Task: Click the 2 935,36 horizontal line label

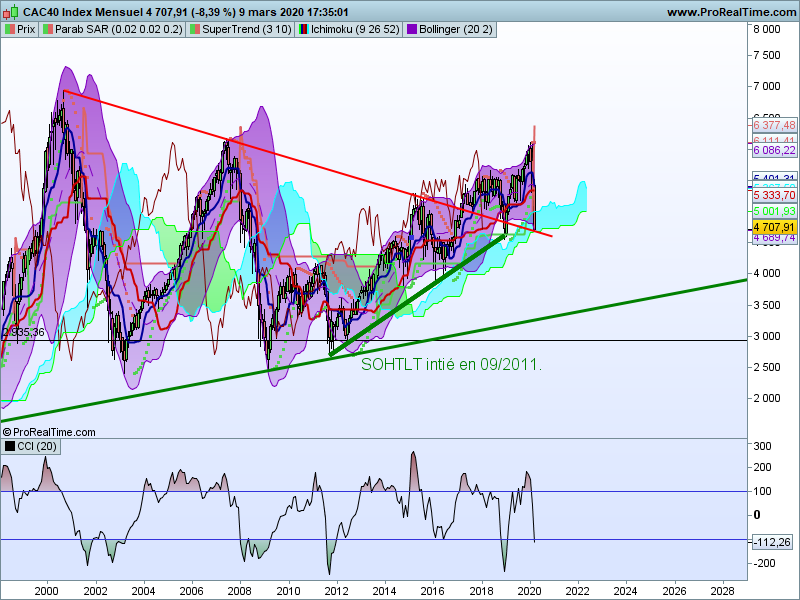Action: click(x=23, y=333)
